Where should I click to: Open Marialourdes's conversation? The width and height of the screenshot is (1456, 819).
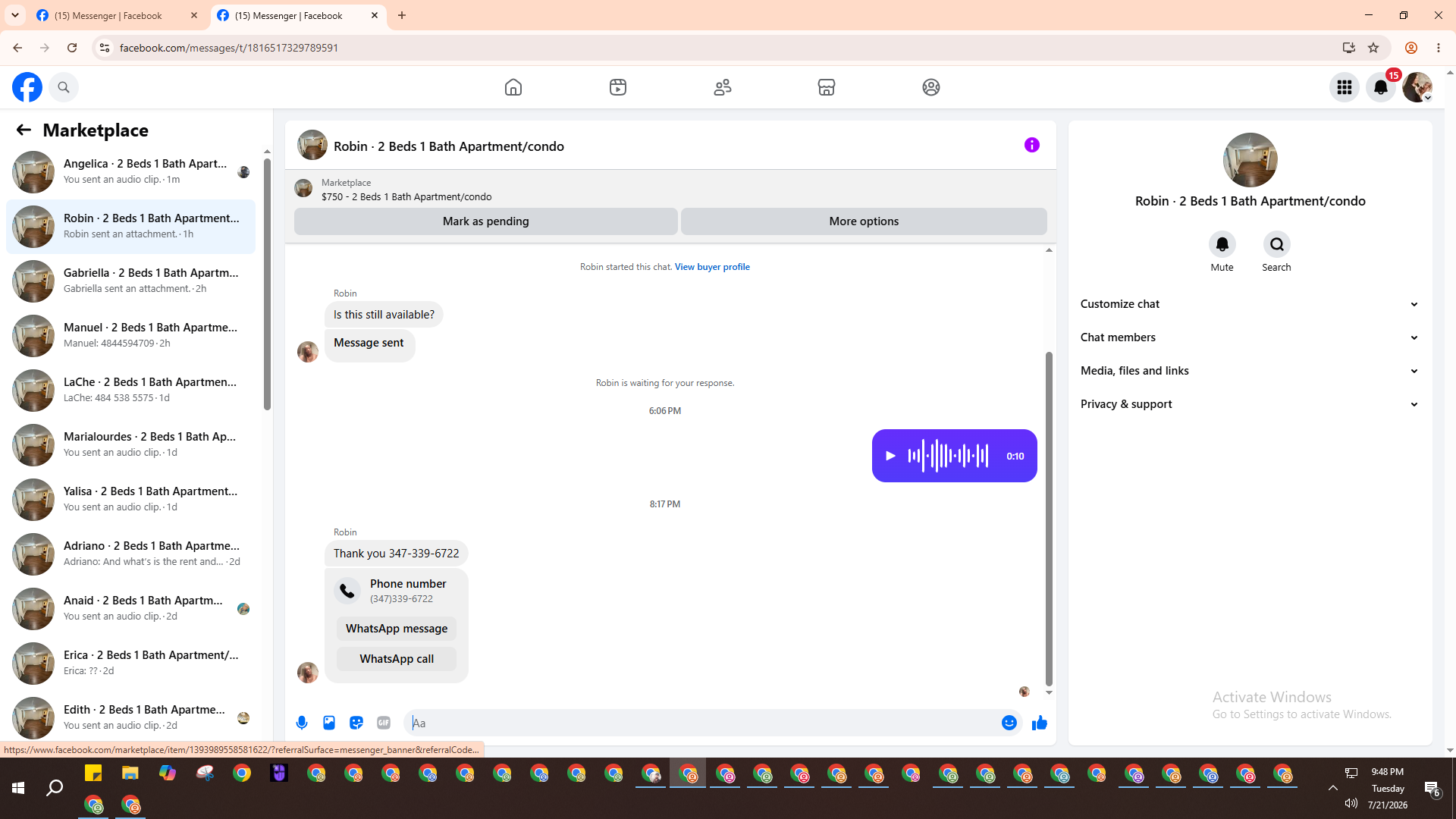click(x=130, y=445)
